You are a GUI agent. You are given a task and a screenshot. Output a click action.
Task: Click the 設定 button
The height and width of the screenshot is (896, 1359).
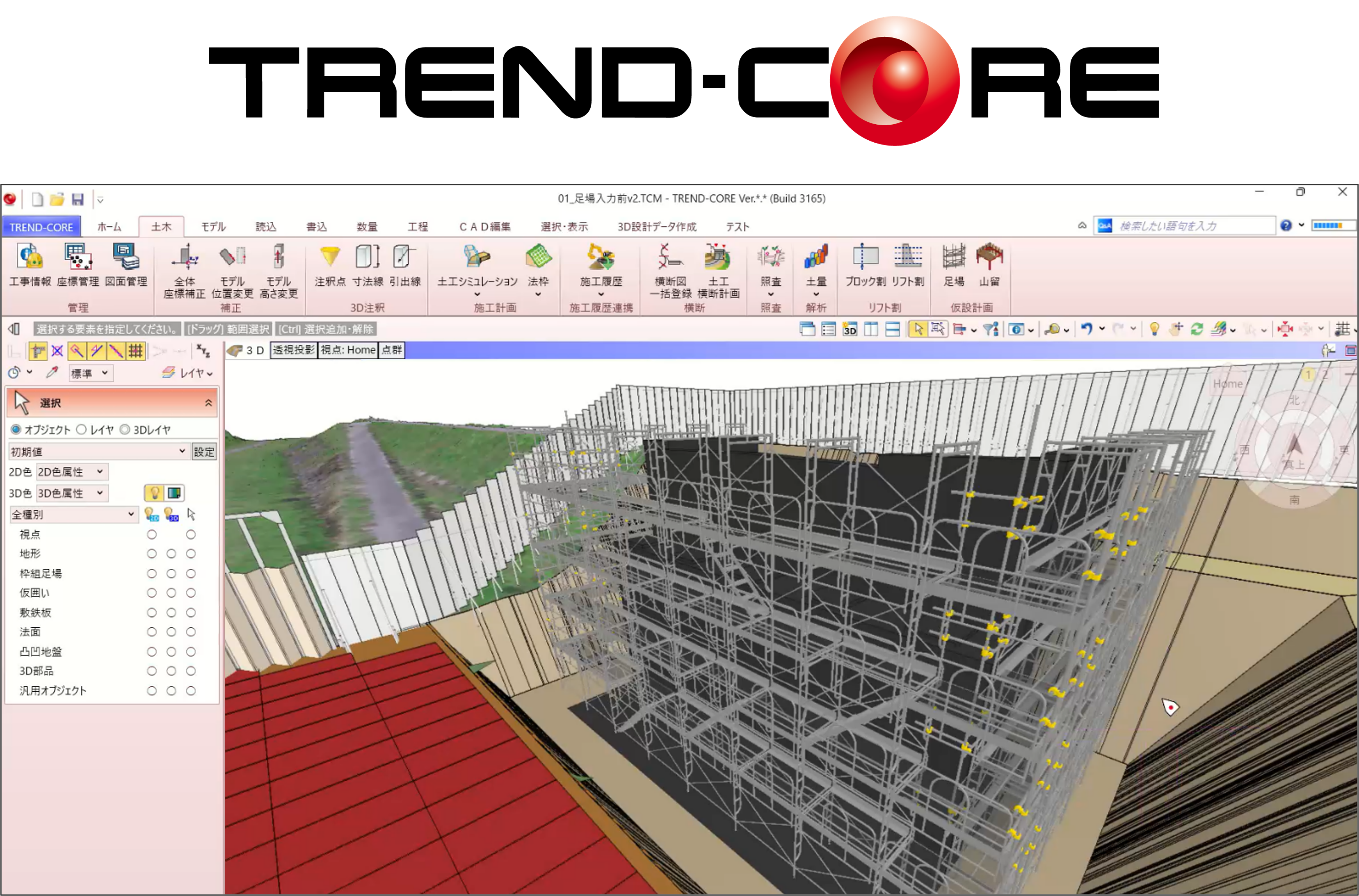(x=203, y=451)
